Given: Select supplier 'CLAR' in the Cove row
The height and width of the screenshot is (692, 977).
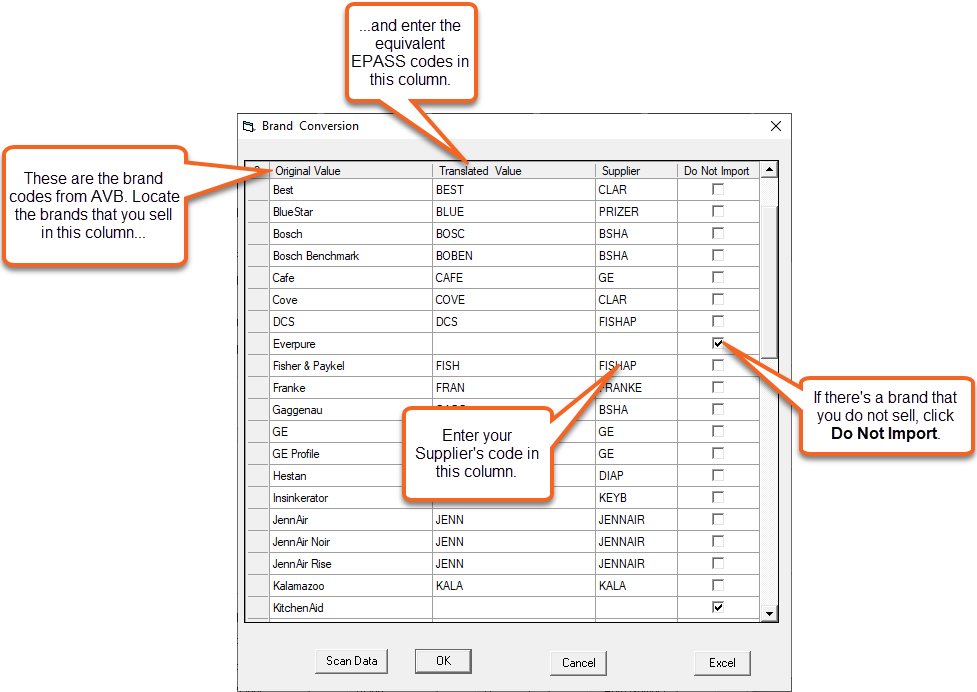Looking at the screenshot, I should (x=636, y=300).
